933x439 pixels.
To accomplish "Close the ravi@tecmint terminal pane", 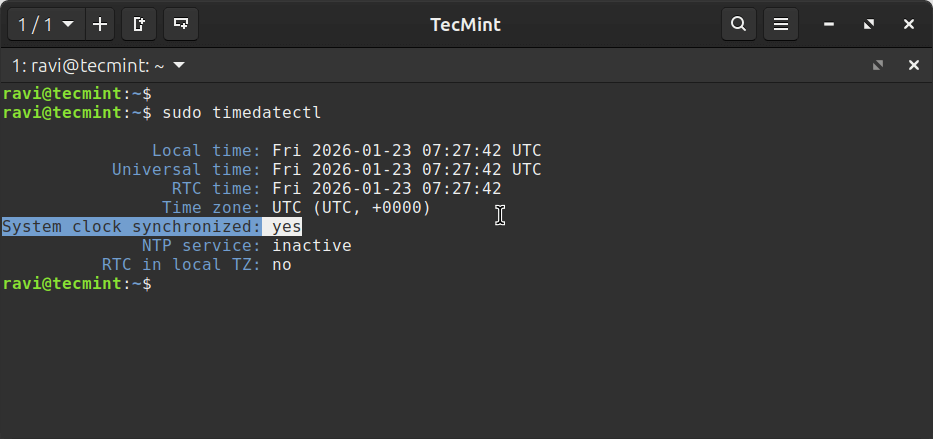I will tap(914, 65).
